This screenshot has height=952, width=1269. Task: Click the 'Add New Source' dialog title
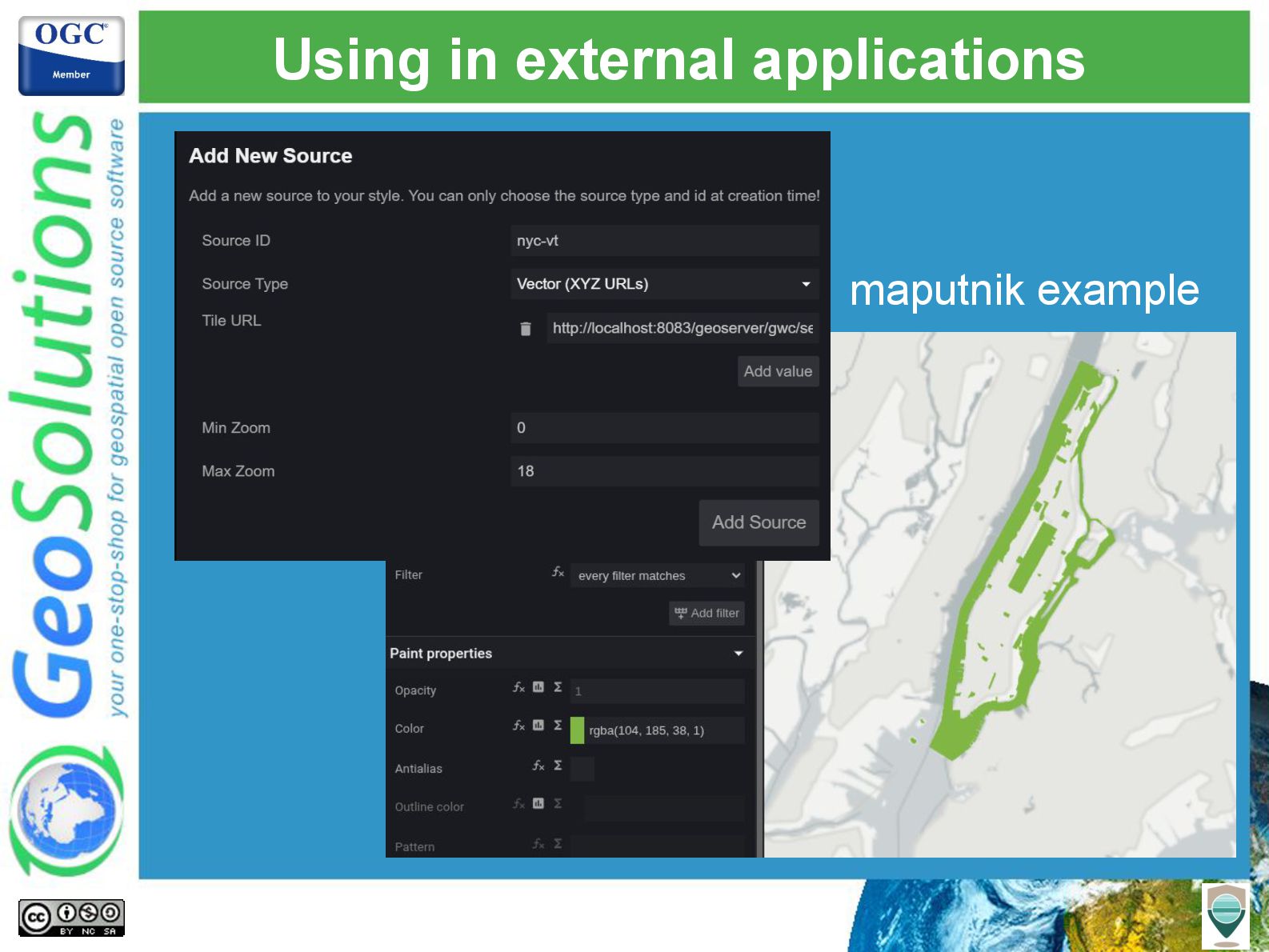coord(270,156)
